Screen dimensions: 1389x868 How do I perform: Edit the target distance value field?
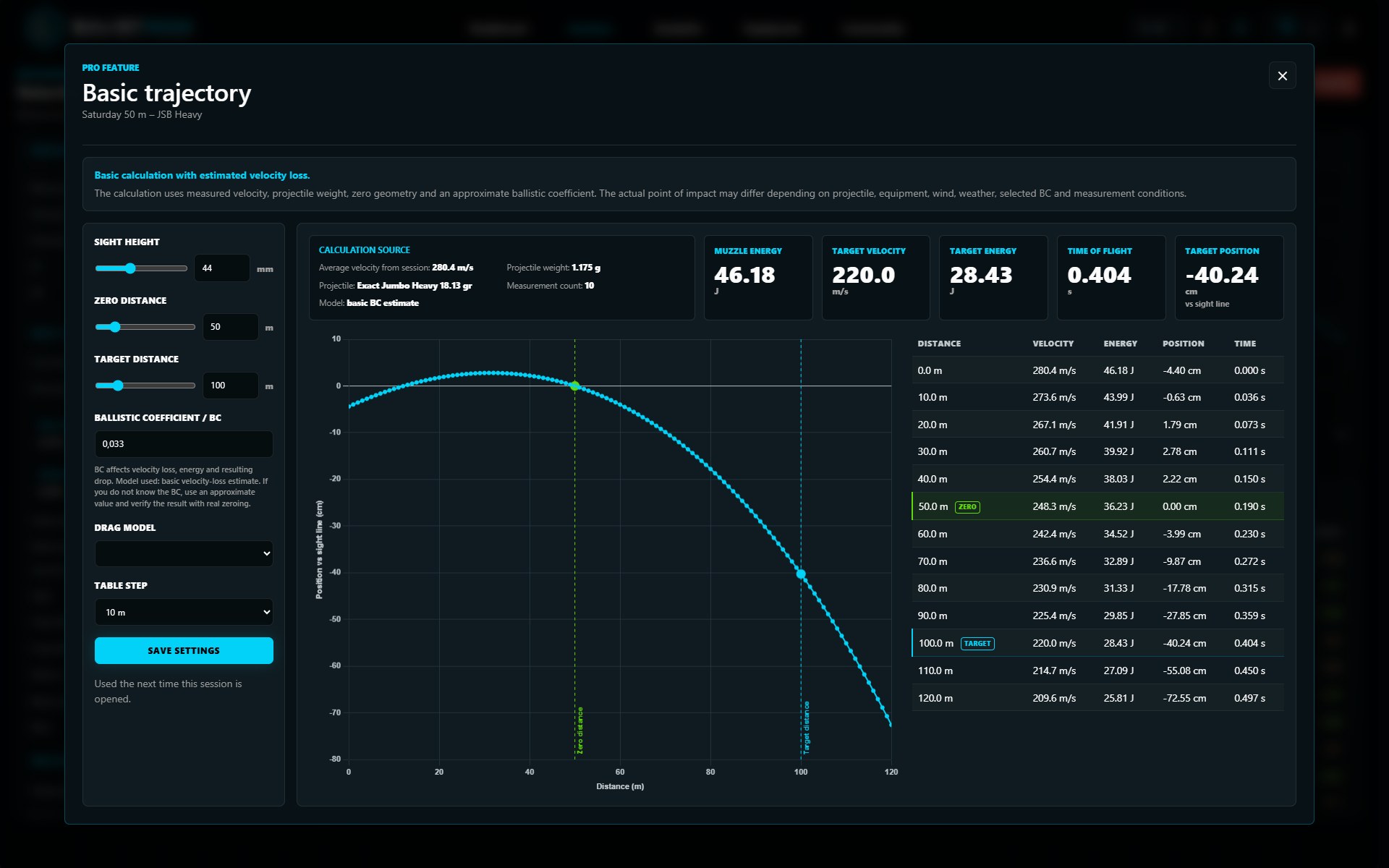230,386
